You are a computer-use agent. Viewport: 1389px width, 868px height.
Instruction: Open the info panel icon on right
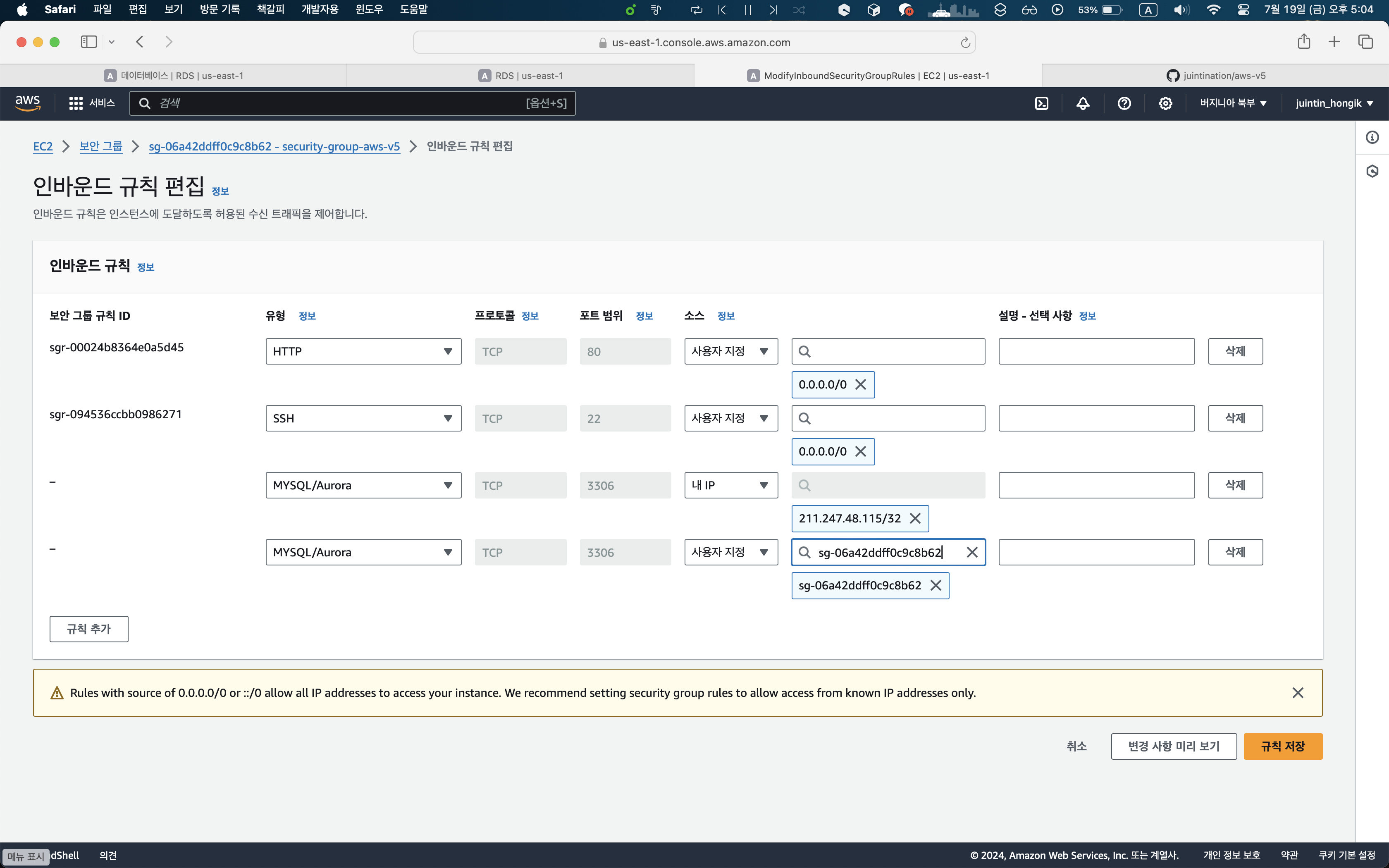(x=1372, y=137)
